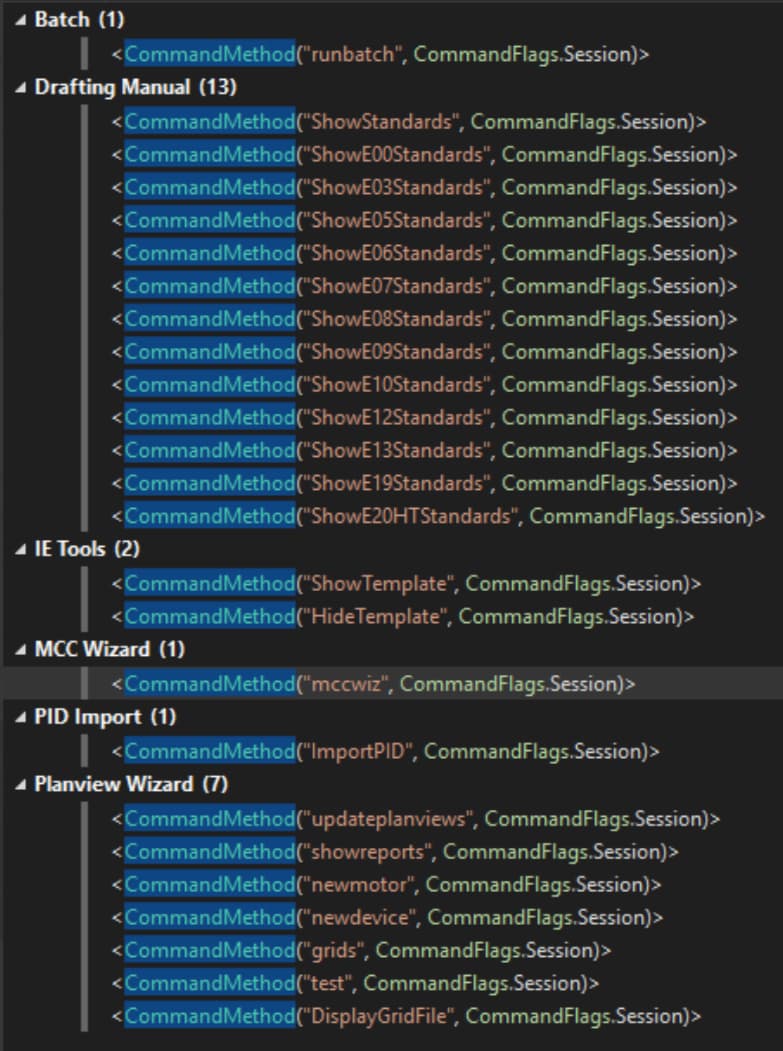Collapse the Drafting Manual group
Image resolution: width=783 pixels, height=1051 pixels.
coord(22,87)
